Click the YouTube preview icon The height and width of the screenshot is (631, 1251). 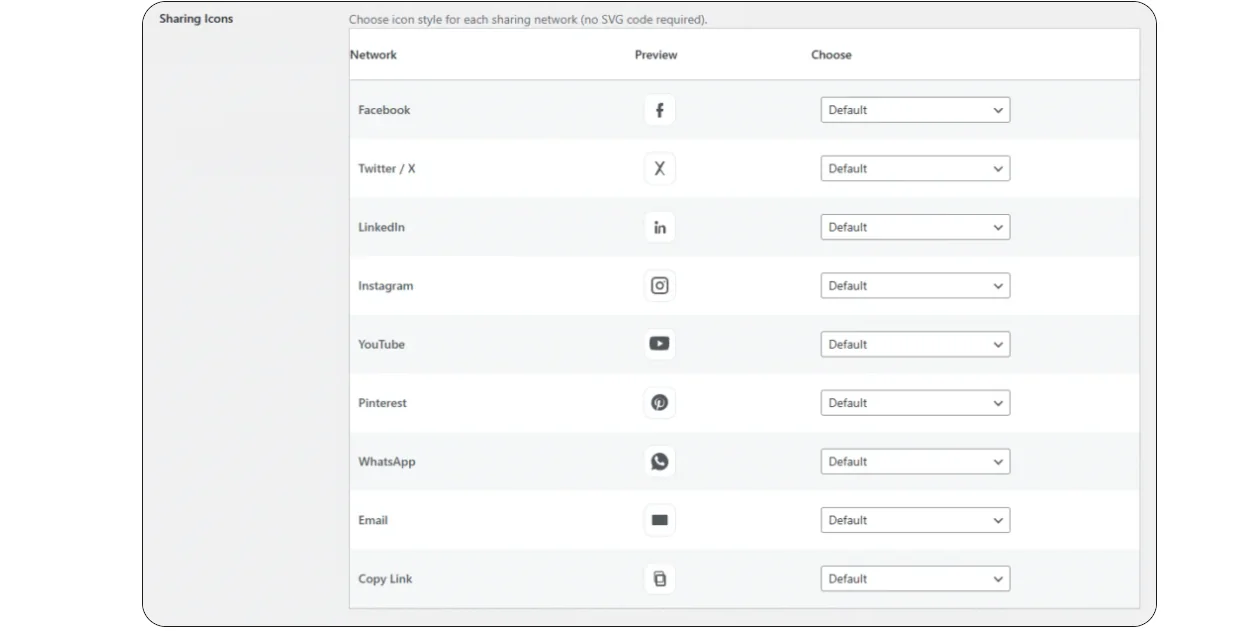659,344
